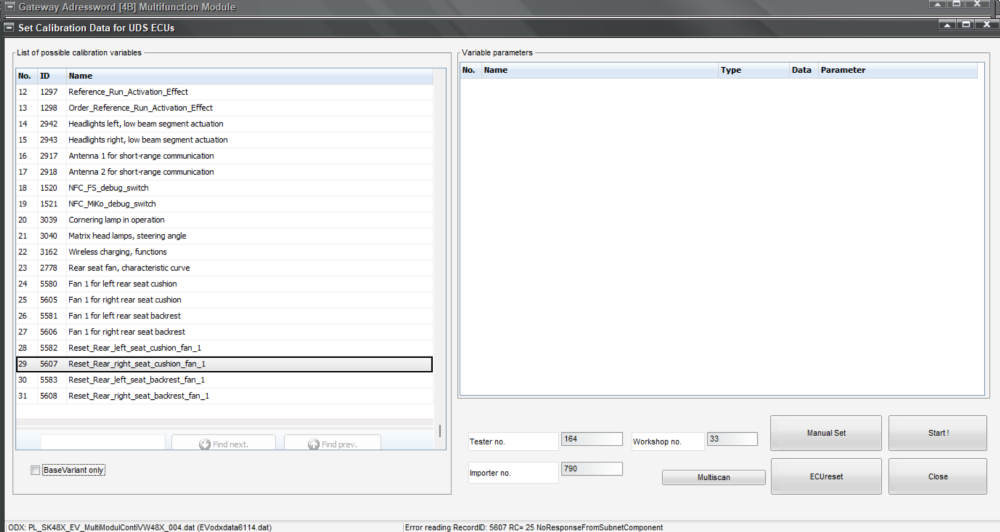Select Antenna 1 for short-range communication

(x=224, y=156)
